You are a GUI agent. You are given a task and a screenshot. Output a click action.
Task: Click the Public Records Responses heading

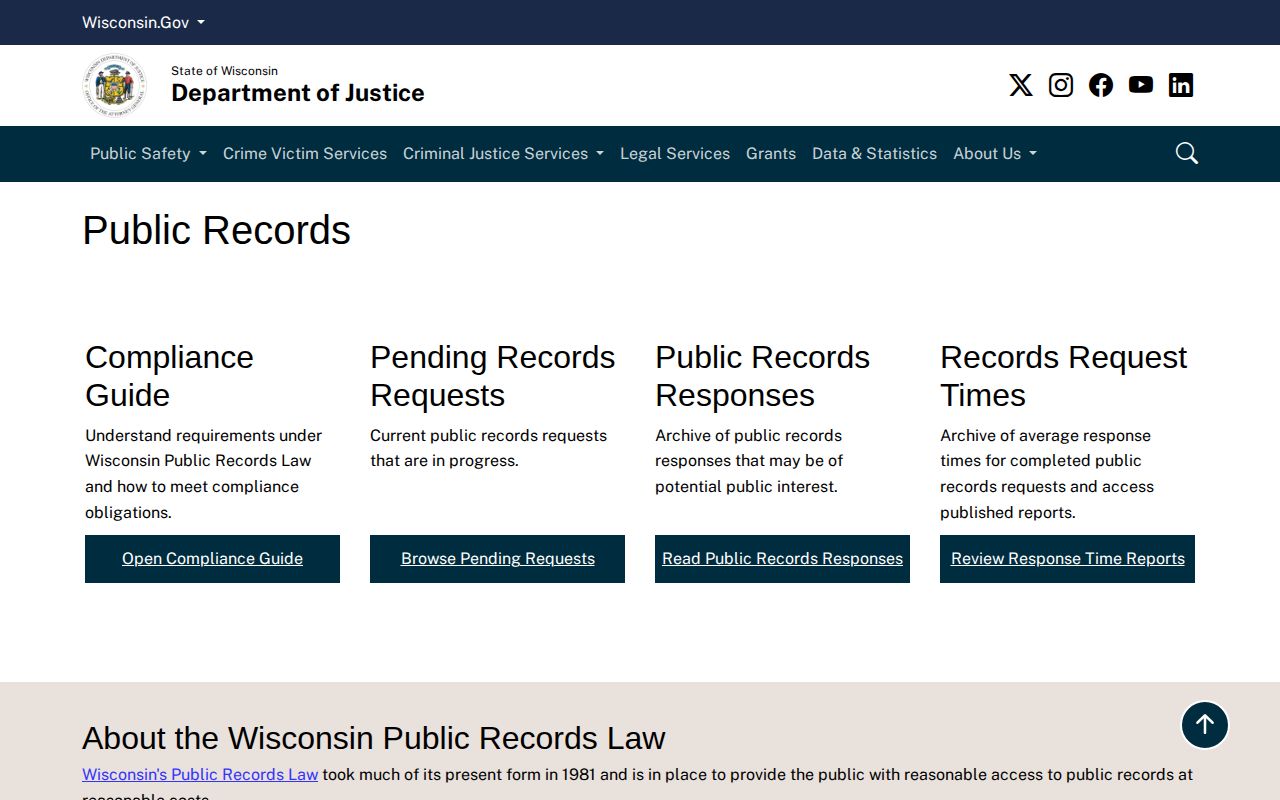click(762, 376)
